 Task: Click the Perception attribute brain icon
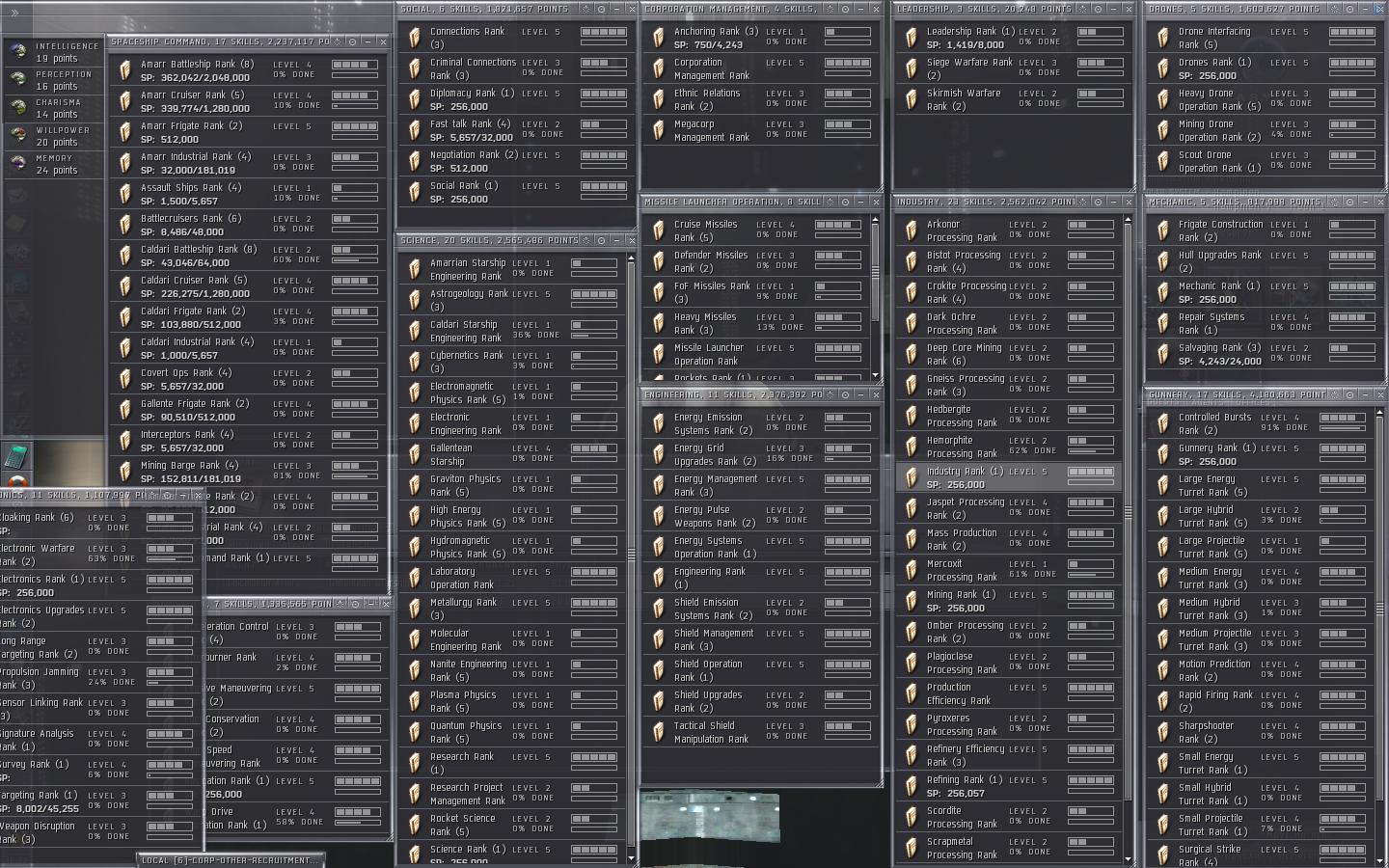point(17,79)
